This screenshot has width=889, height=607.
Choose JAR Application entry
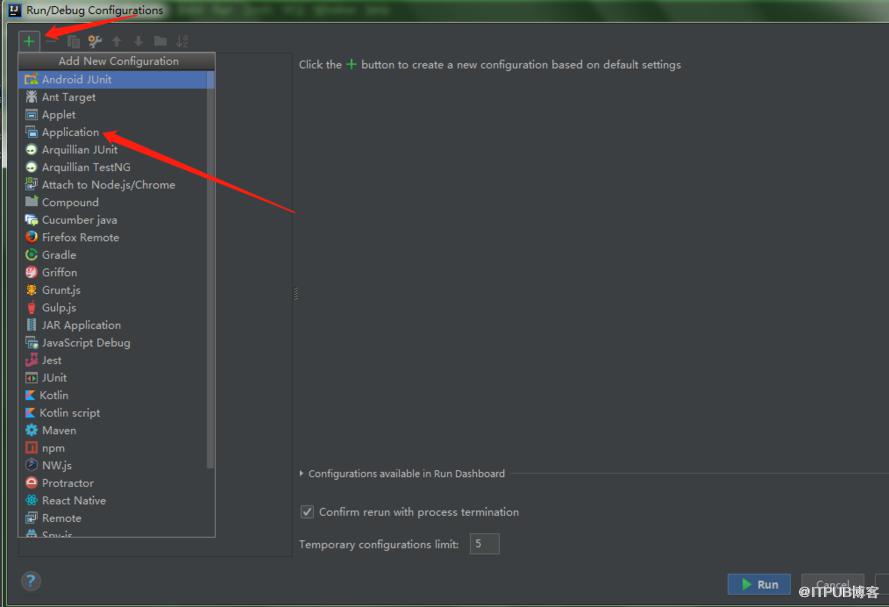pyautogui.click(x=116, y=325)
